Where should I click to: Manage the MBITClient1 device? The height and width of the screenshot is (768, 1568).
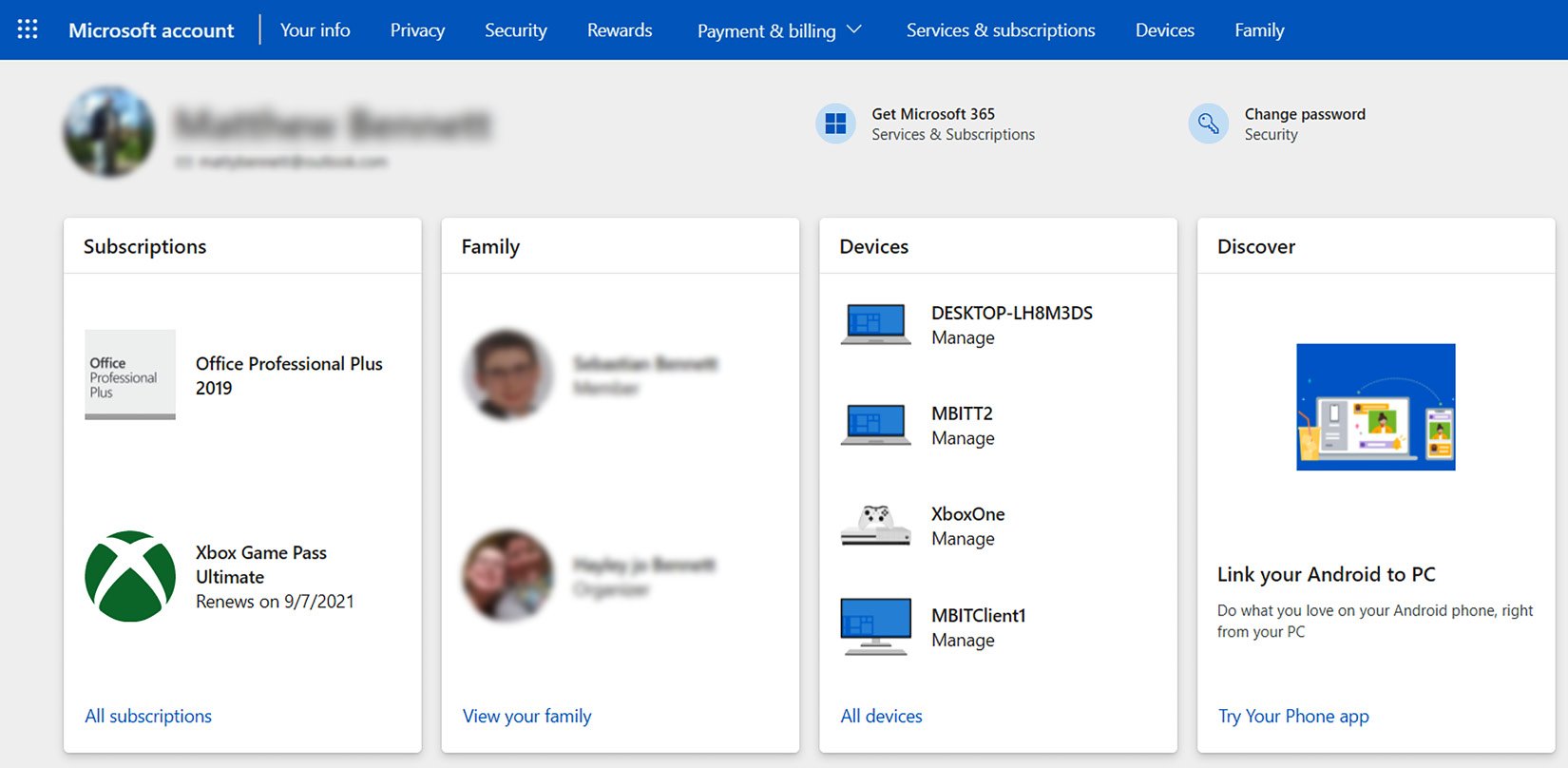pos(963,641)
